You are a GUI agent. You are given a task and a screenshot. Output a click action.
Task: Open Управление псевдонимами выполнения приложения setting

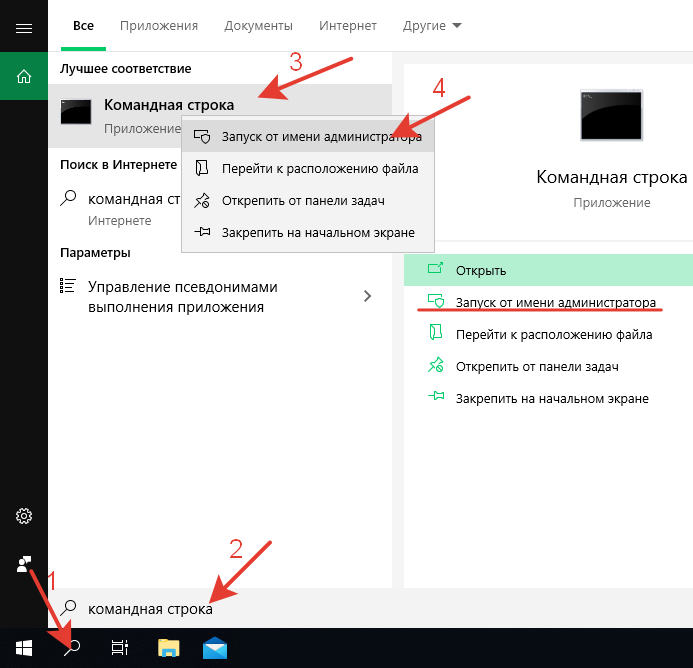220,296
